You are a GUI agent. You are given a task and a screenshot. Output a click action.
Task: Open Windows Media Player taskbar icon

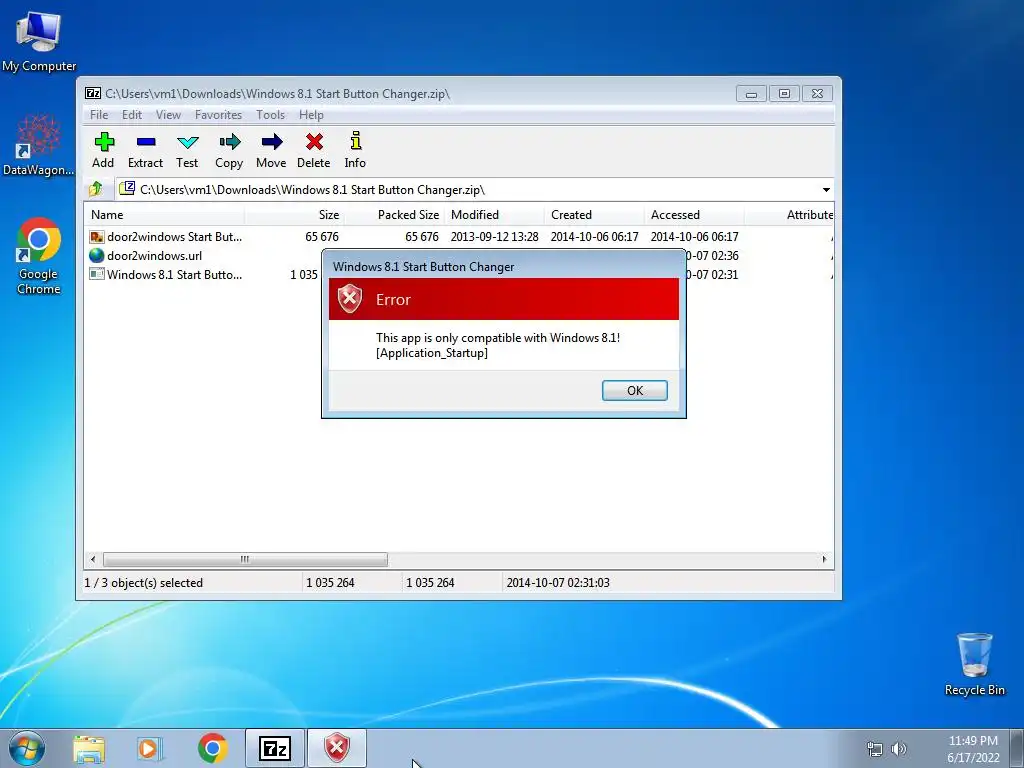tap(150, 748)
